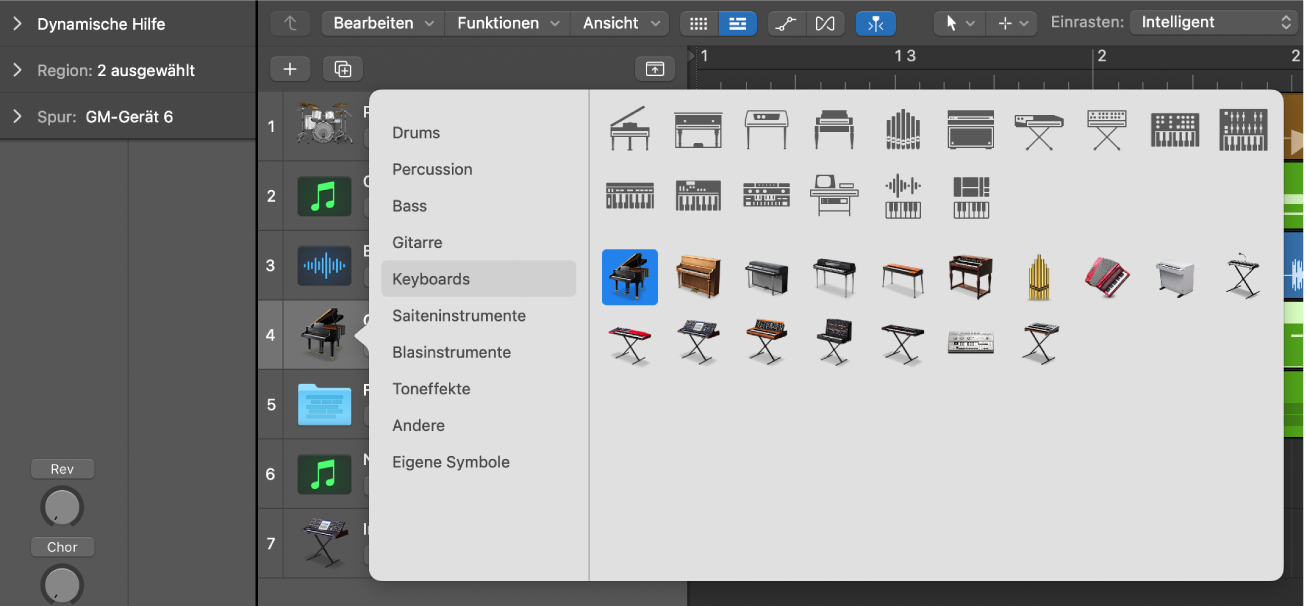Switch to the Eigene Symbole category
Viewport: 1306px width, 606px height.
pyautogui.click(x=451, y=462)
